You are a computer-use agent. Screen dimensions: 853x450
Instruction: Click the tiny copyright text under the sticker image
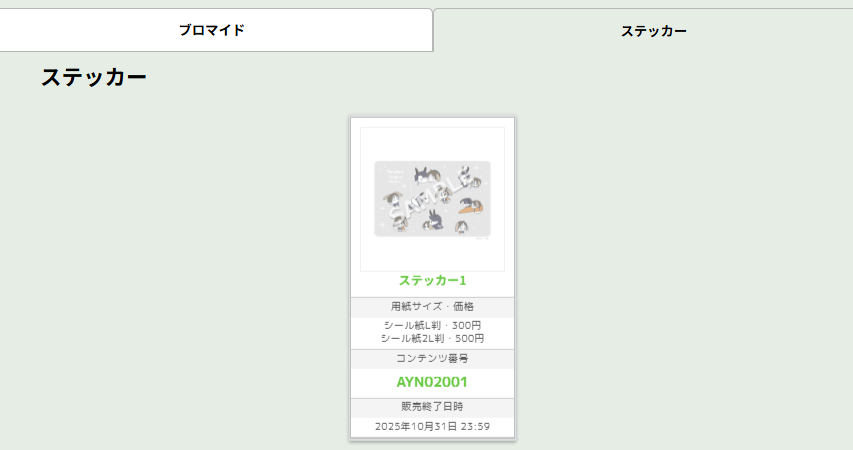click(x=483, y=238)
